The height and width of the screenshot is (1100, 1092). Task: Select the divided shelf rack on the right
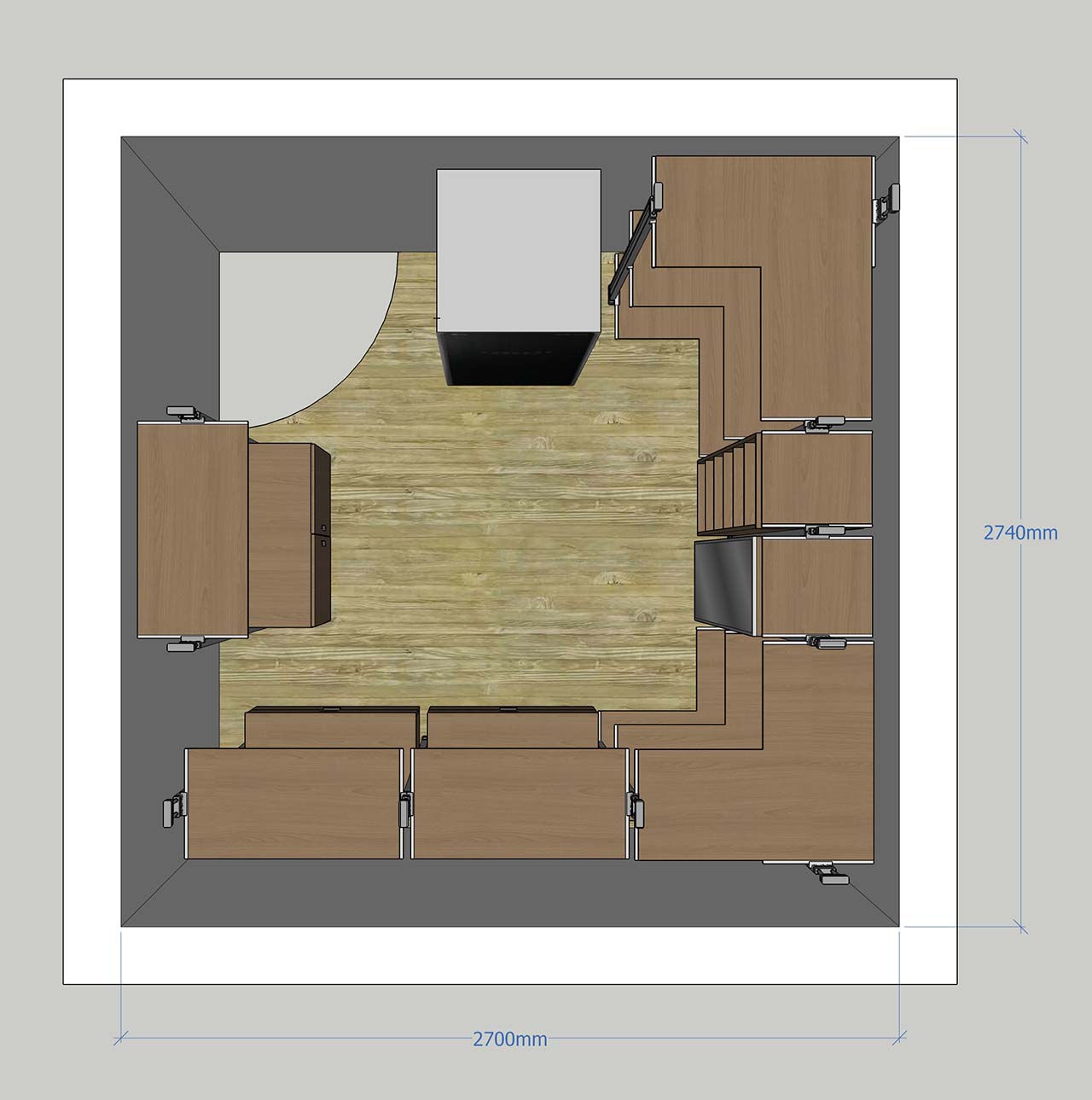[x=729, y=483]
